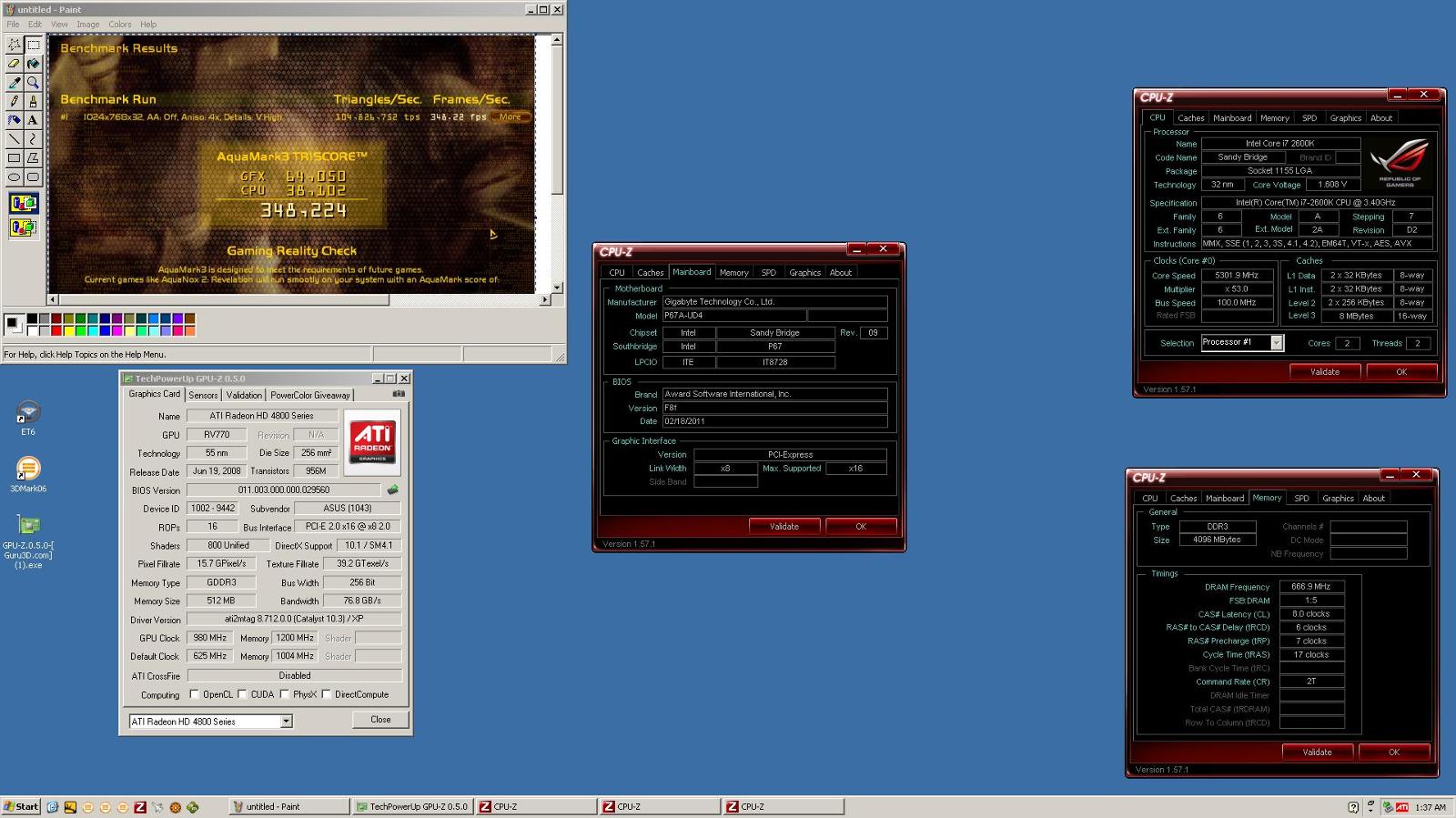Choose the Ellipse shape tool

tap(14, 177)
